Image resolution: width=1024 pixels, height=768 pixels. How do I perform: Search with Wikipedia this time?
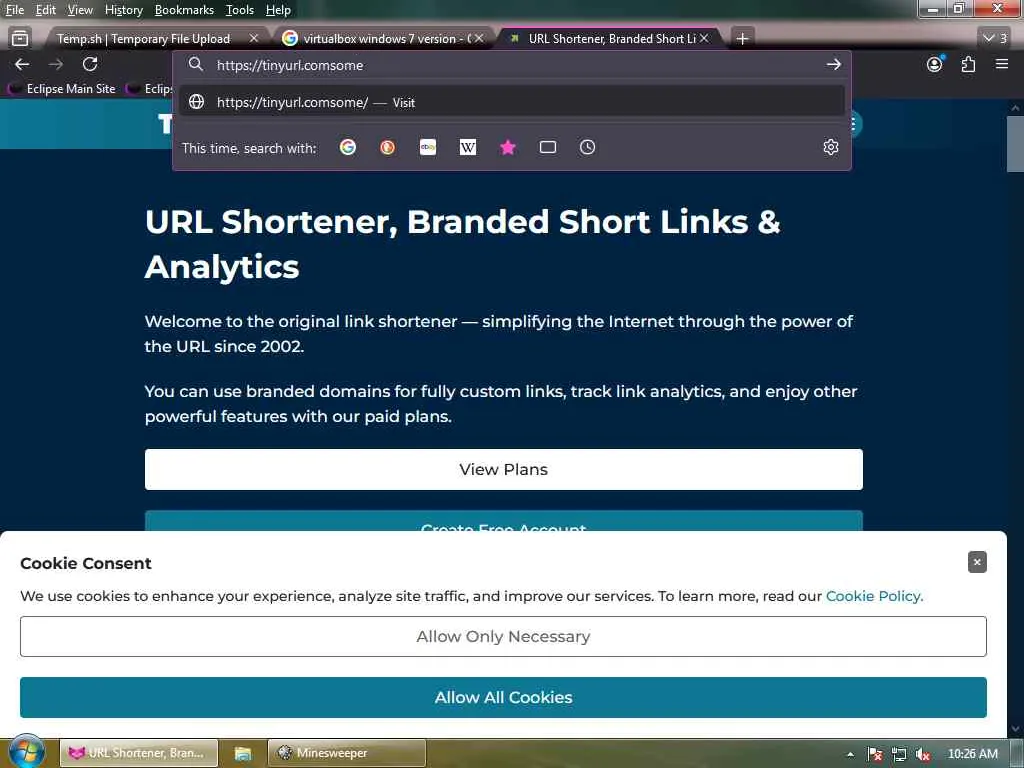tap(468, 148)
